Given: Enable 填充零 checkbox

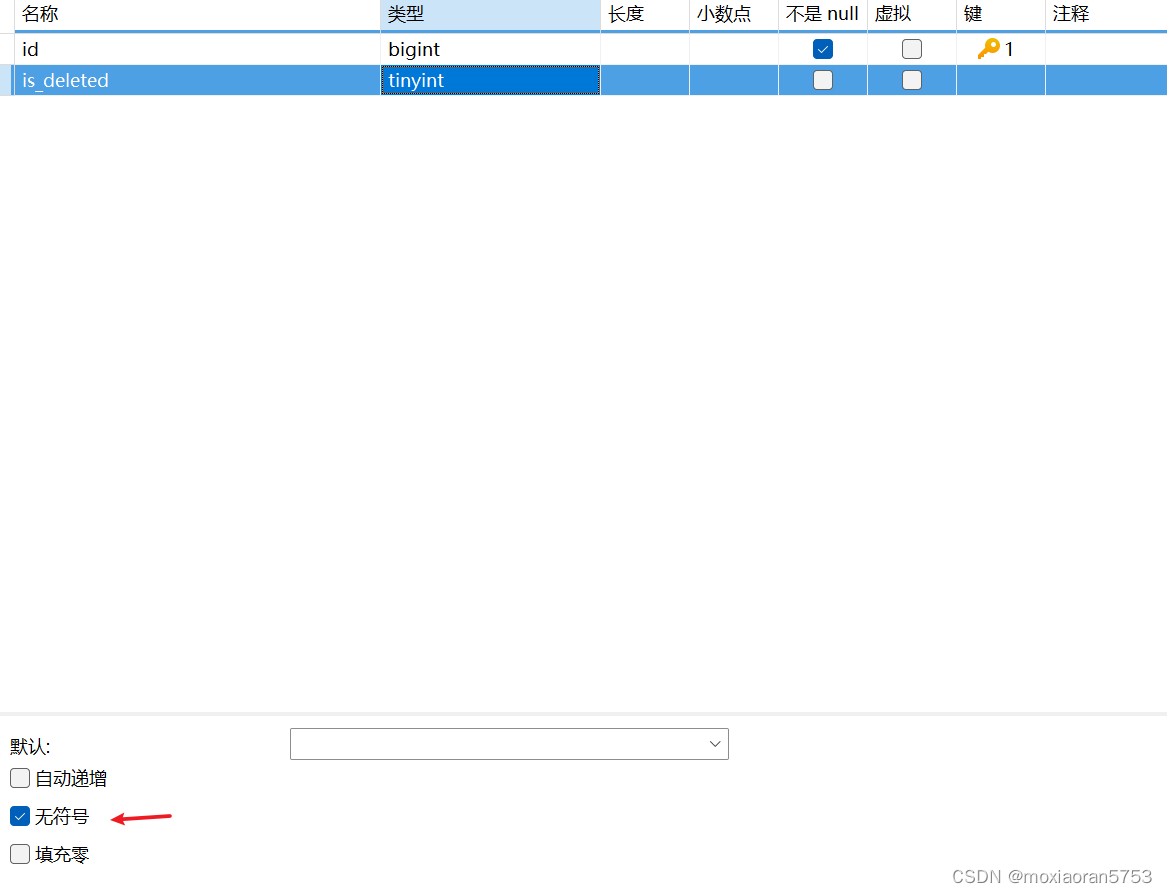Looking at the screenshot, I should click(x=20, y=854).
